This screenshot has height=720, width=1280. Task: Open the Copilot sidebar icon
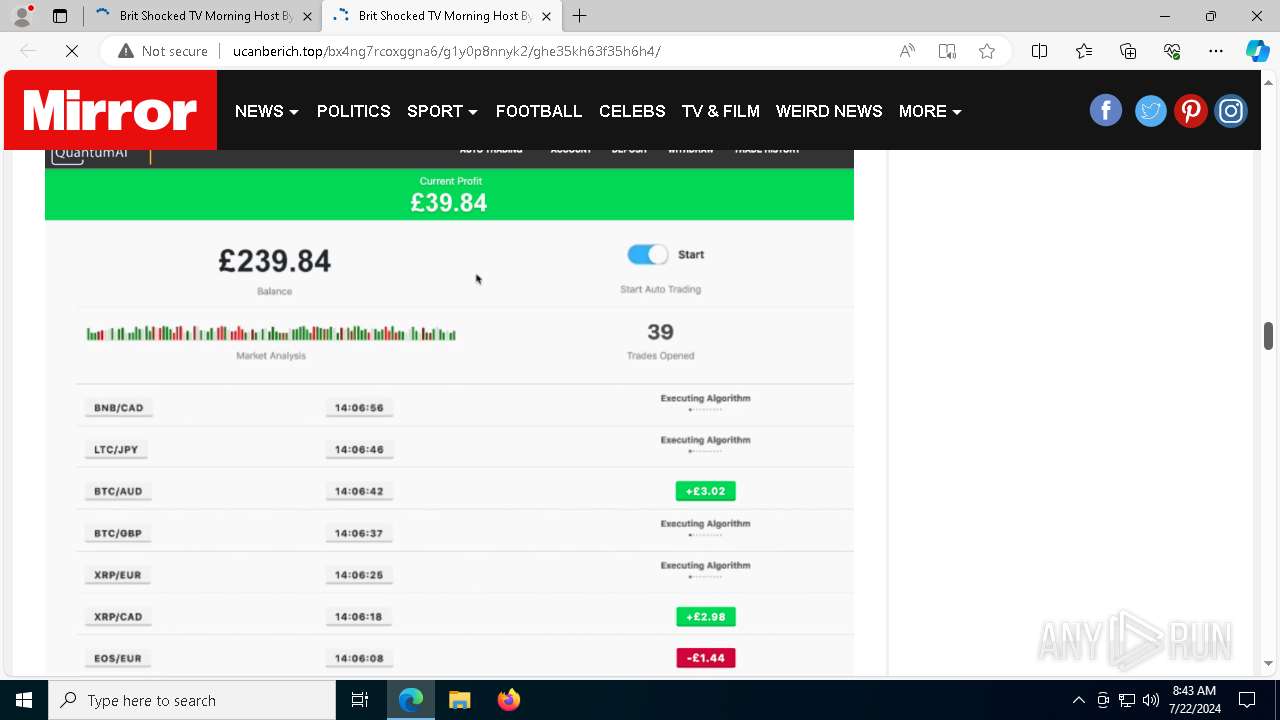tap(1257, 51)
